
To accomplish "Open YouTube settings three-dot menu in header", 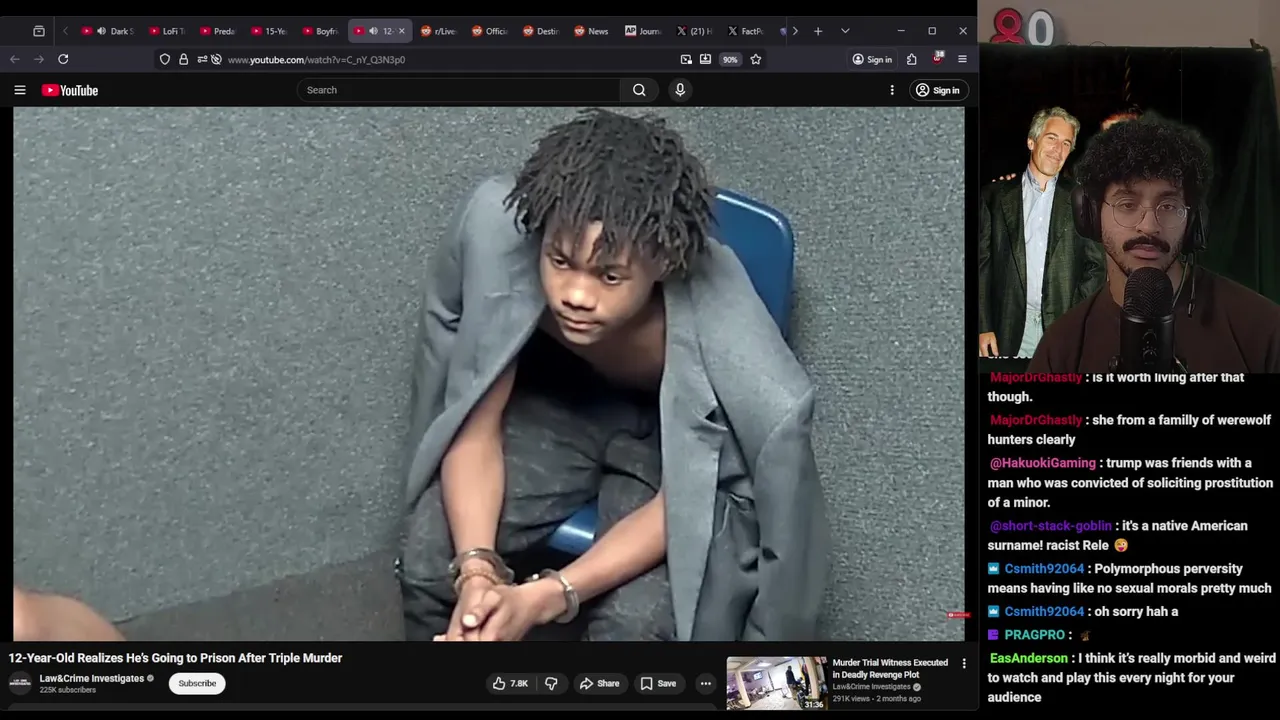I will [x=892, y=90].
